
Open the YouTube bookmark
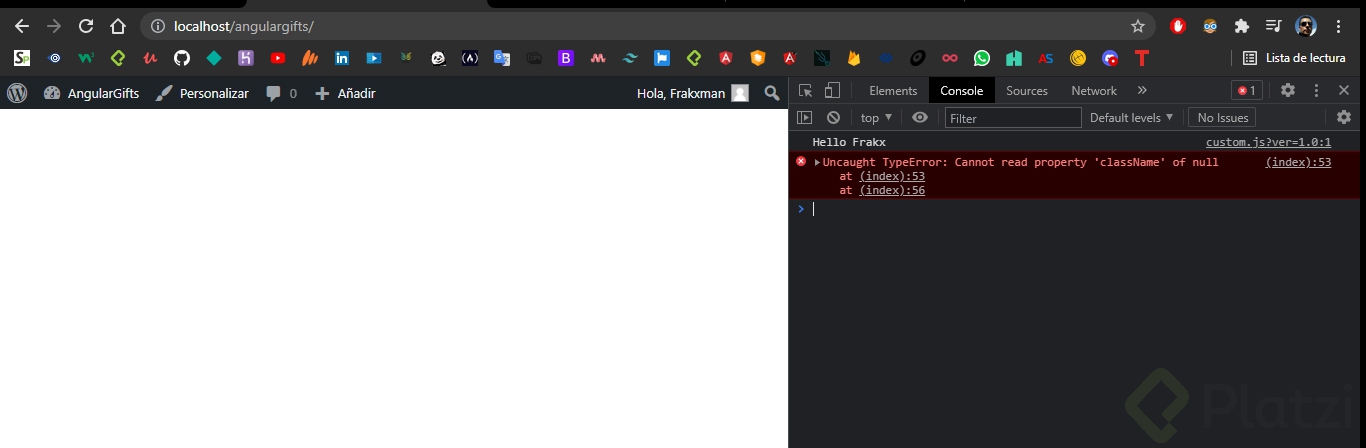[278, 58]
